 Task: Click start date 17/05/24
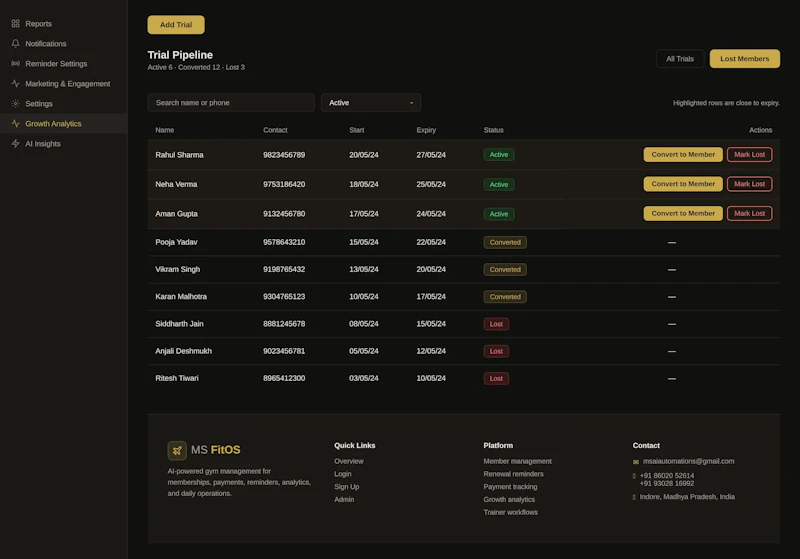pos(364,214)
